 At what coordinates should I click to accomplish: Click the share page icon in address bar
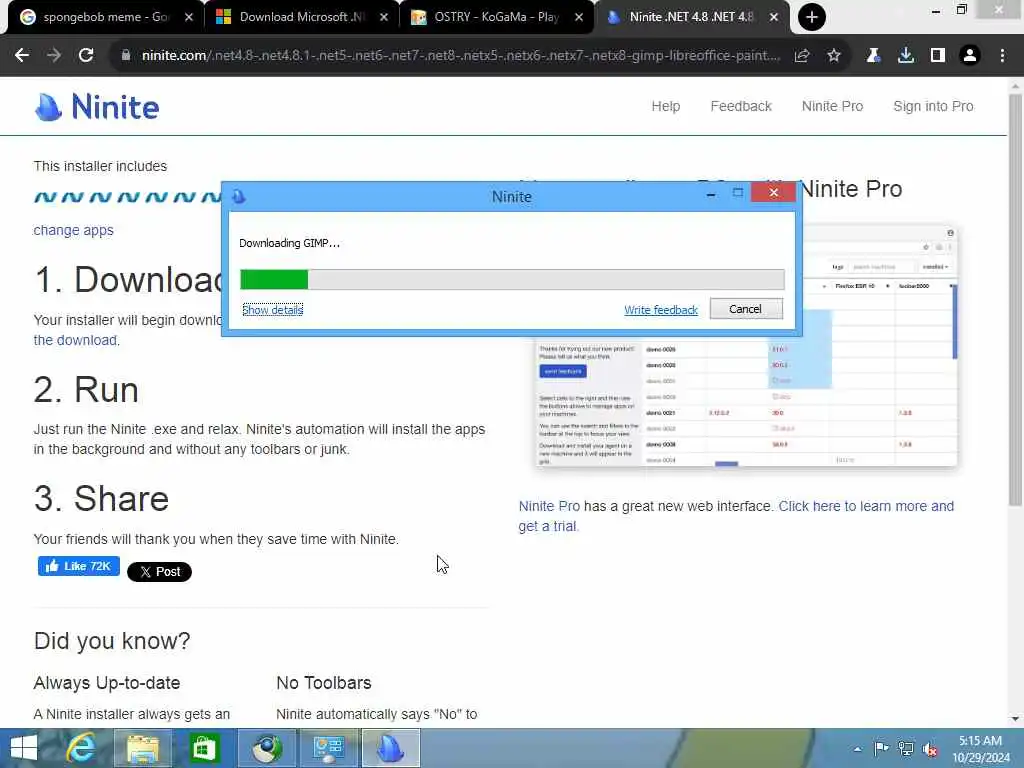[x=802, y=56]
